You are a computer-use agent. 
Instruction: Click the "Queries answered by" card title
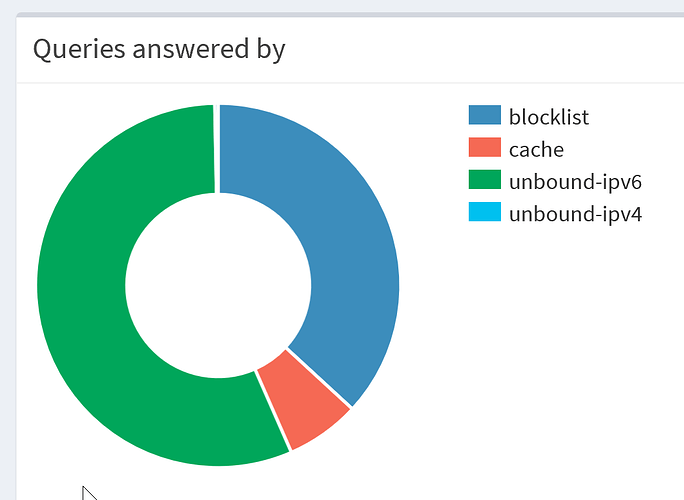159,48
